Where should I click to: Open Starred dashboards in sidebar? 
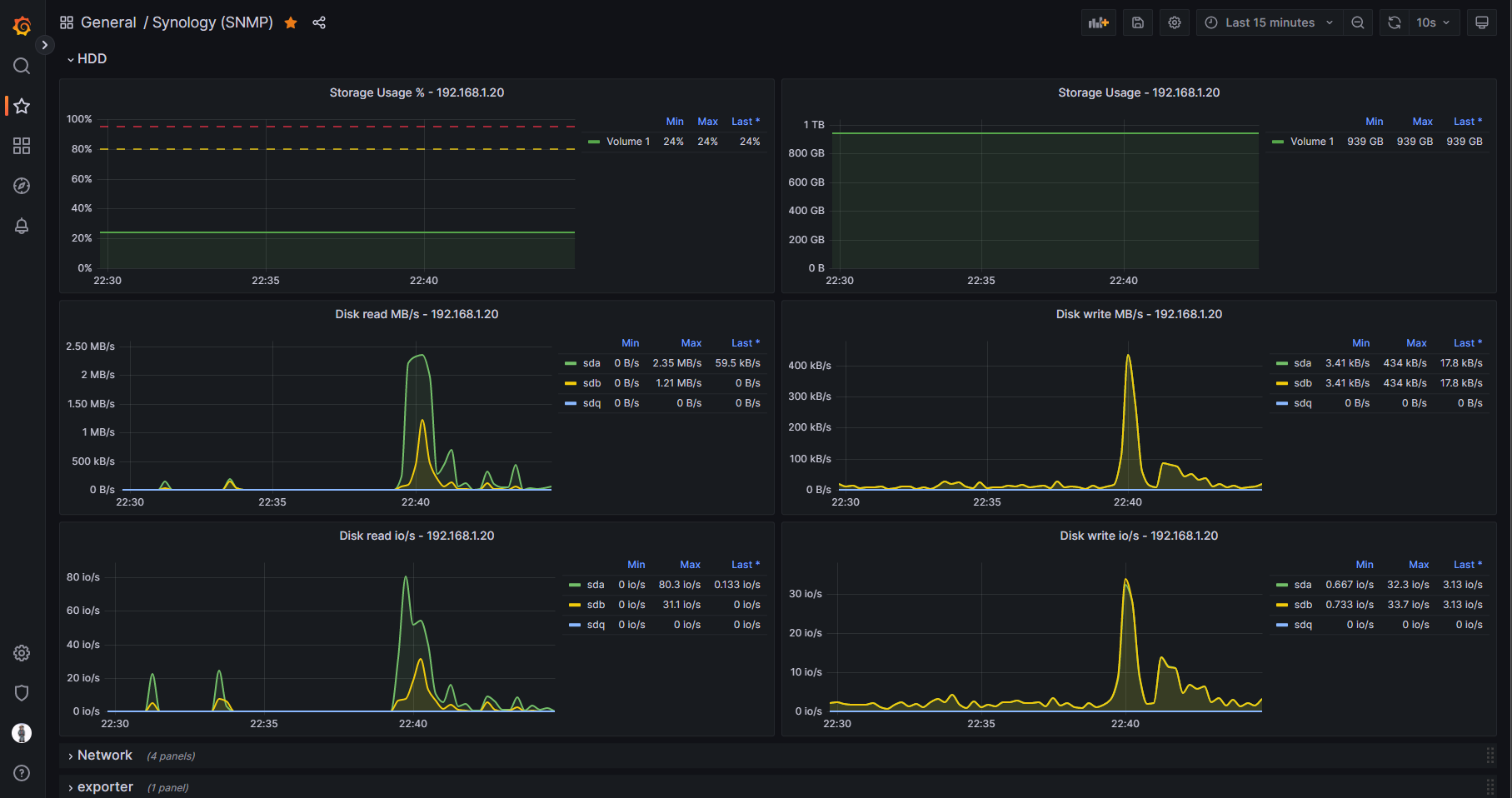click(22, 106)
